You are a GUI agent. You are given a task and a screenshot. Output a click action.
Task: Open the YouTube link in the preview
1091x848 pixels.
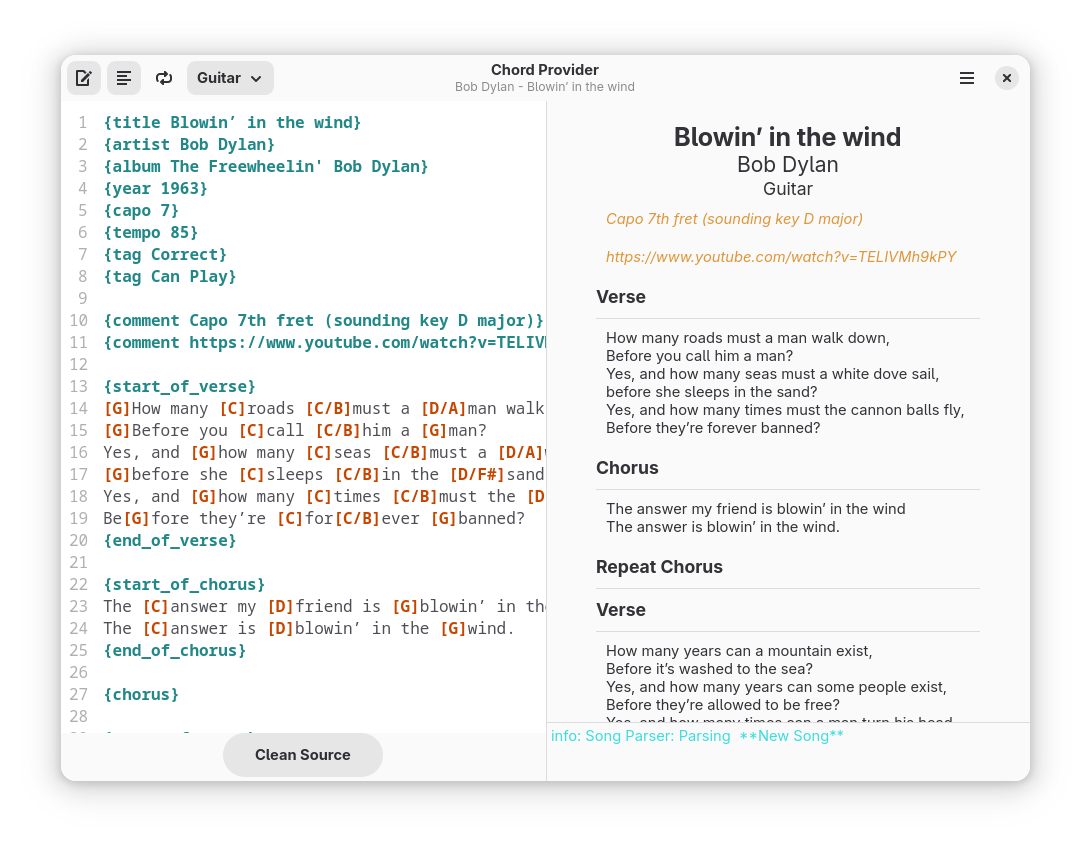click(x=780, y=257)
